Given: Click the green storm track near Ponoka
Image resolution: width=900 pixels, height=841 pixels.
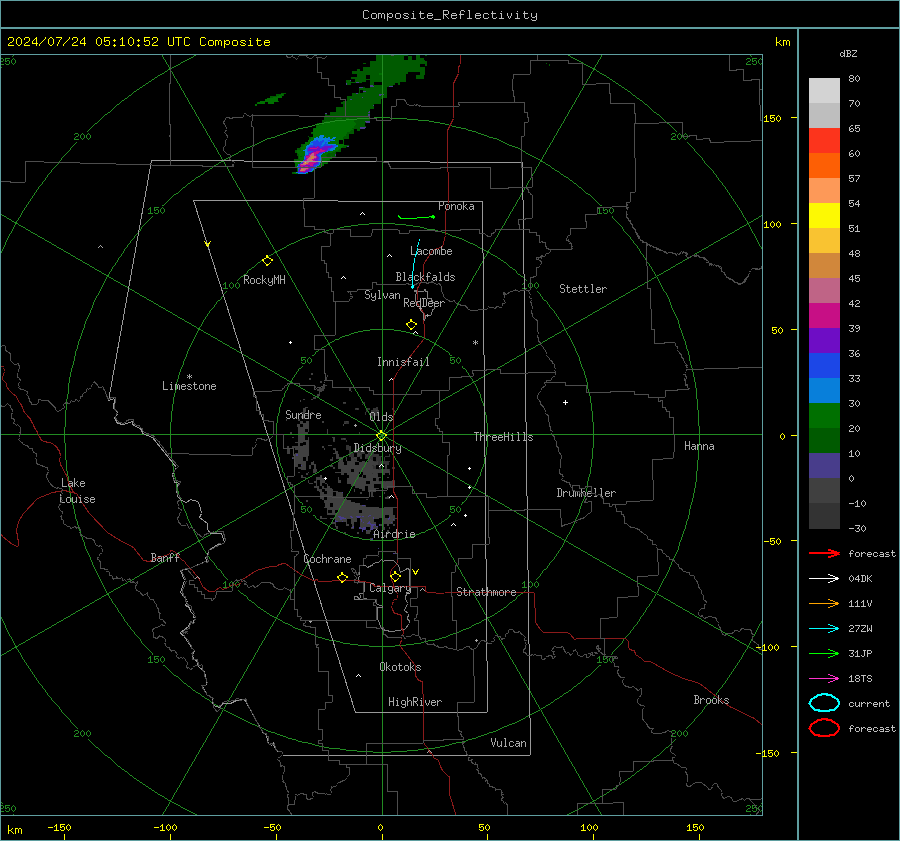Looking at the screenshot, I should tap(417, 217).
